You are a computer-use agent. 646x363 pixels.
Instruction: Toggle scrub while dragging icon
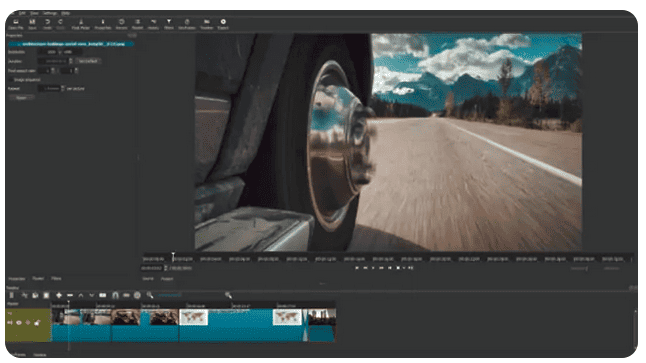coord(126,295)
